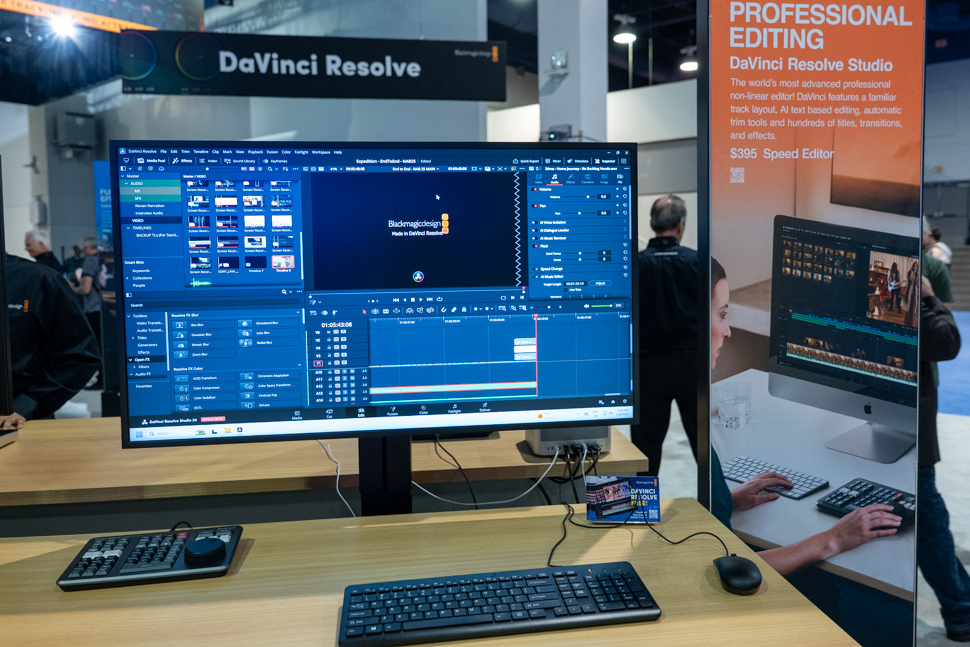970x647 pixels.
Task: Open the Playback menu
Action: [x=255, y=152]
